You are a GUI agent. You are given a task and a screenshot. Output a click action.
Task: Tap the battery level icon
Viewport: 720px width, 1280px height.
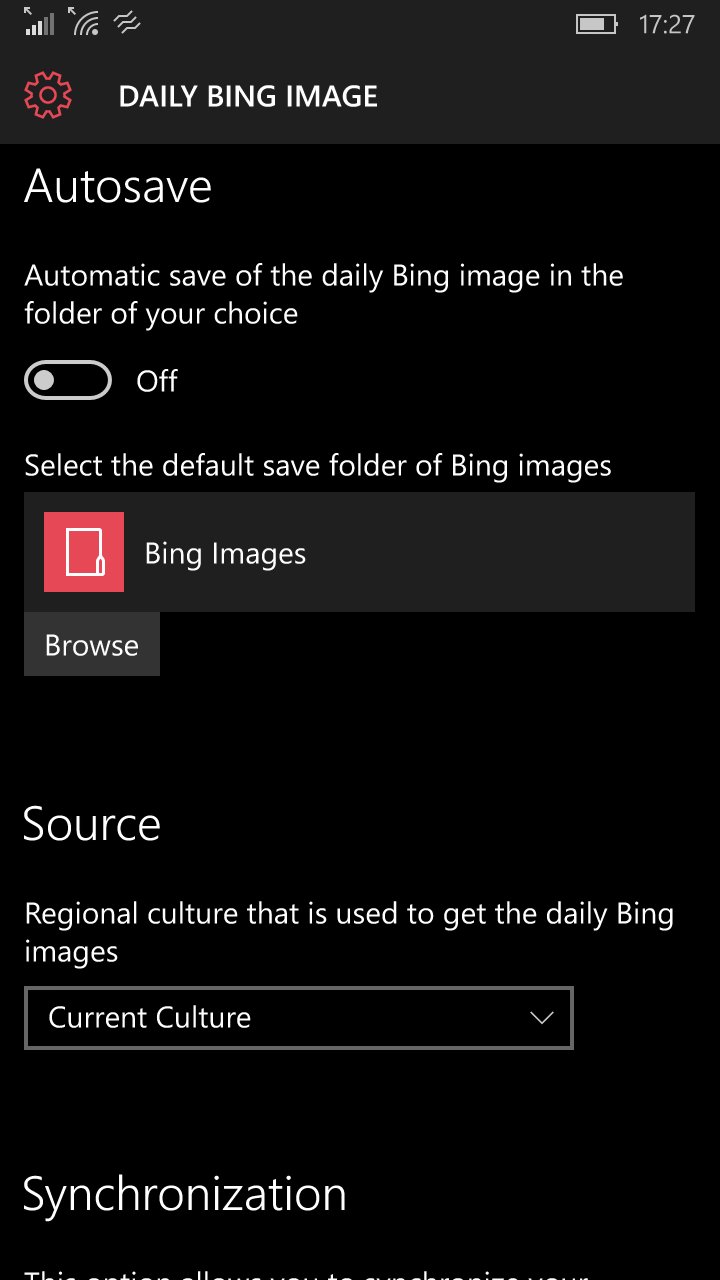[596, 24]
